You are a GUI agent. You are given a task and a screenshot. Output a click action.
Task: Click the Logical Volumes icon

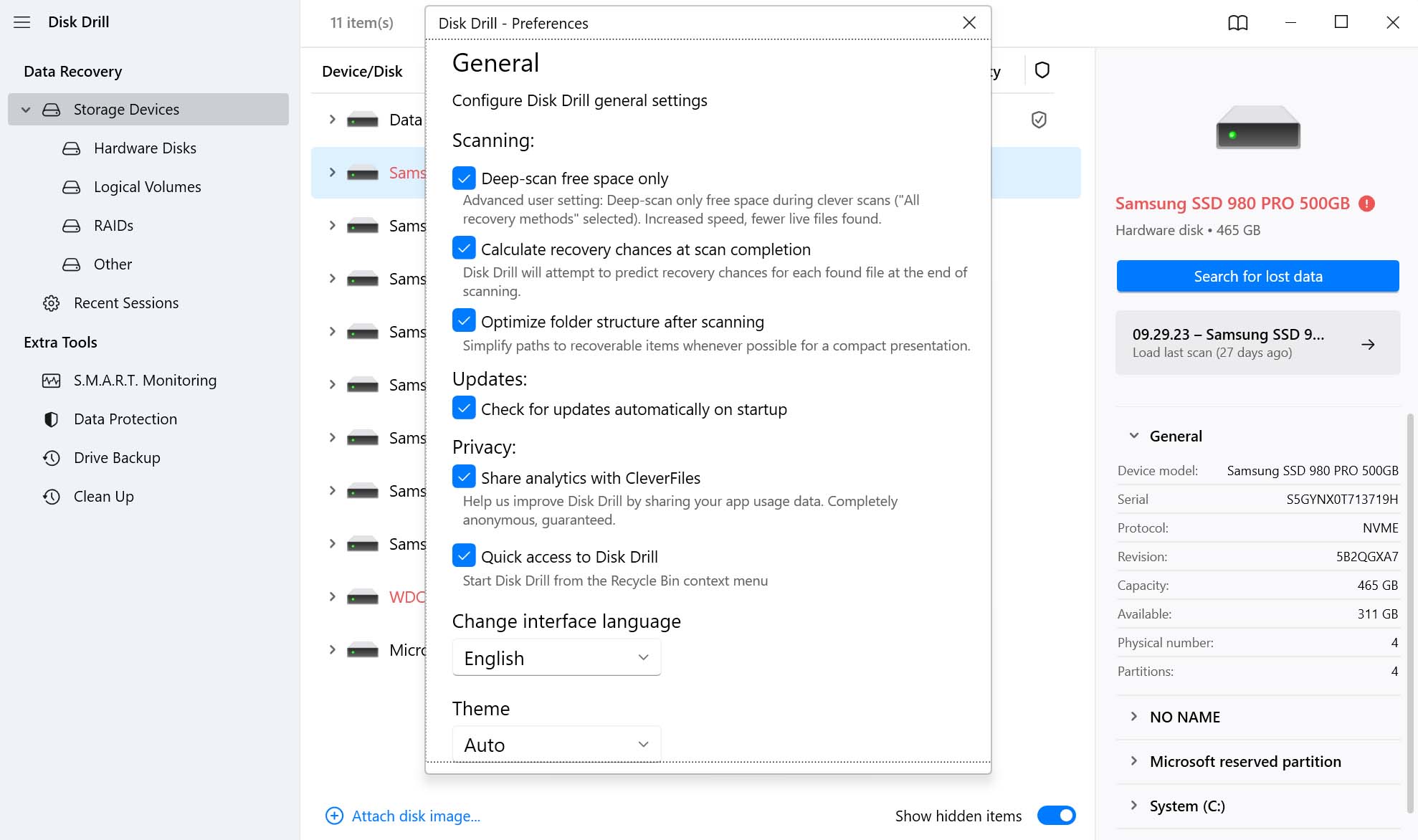(71, 186)
